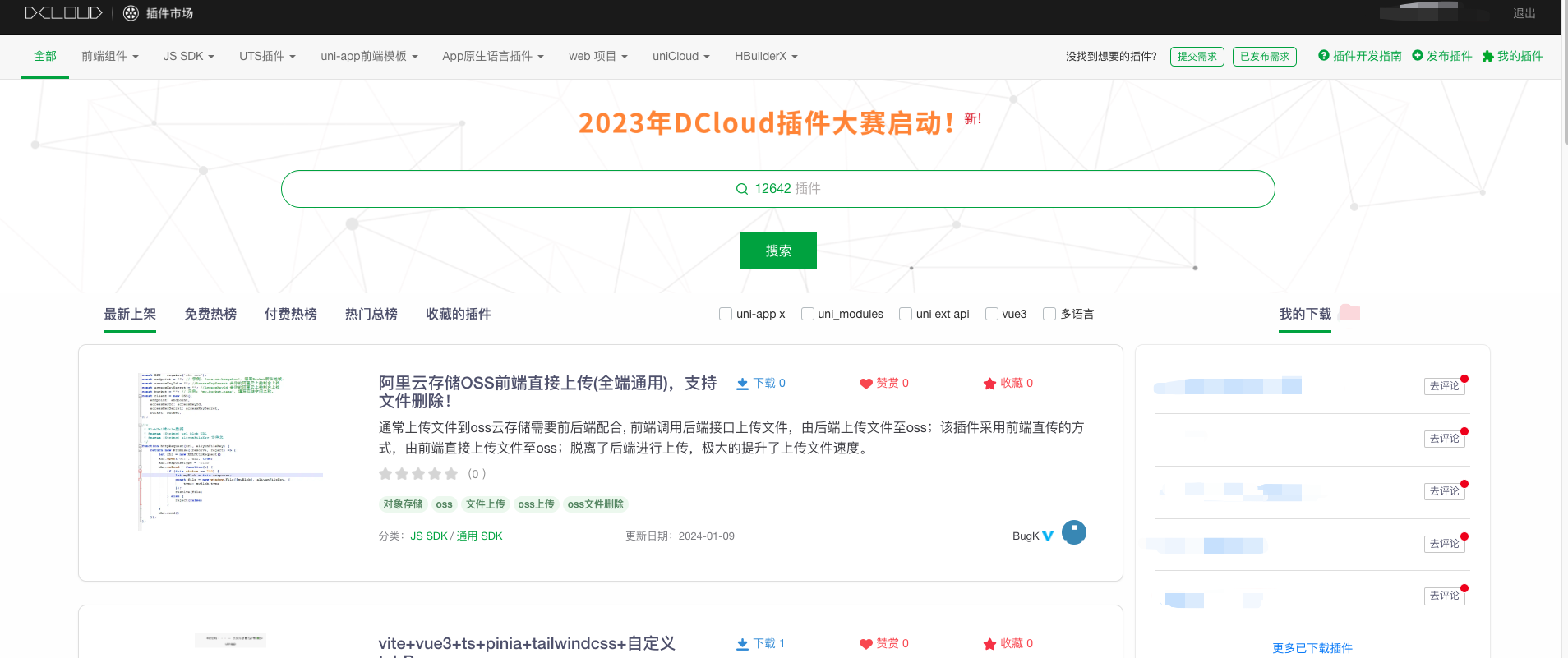
Task: Expand the uniCloud dropdown
Action: click(681, 56)
